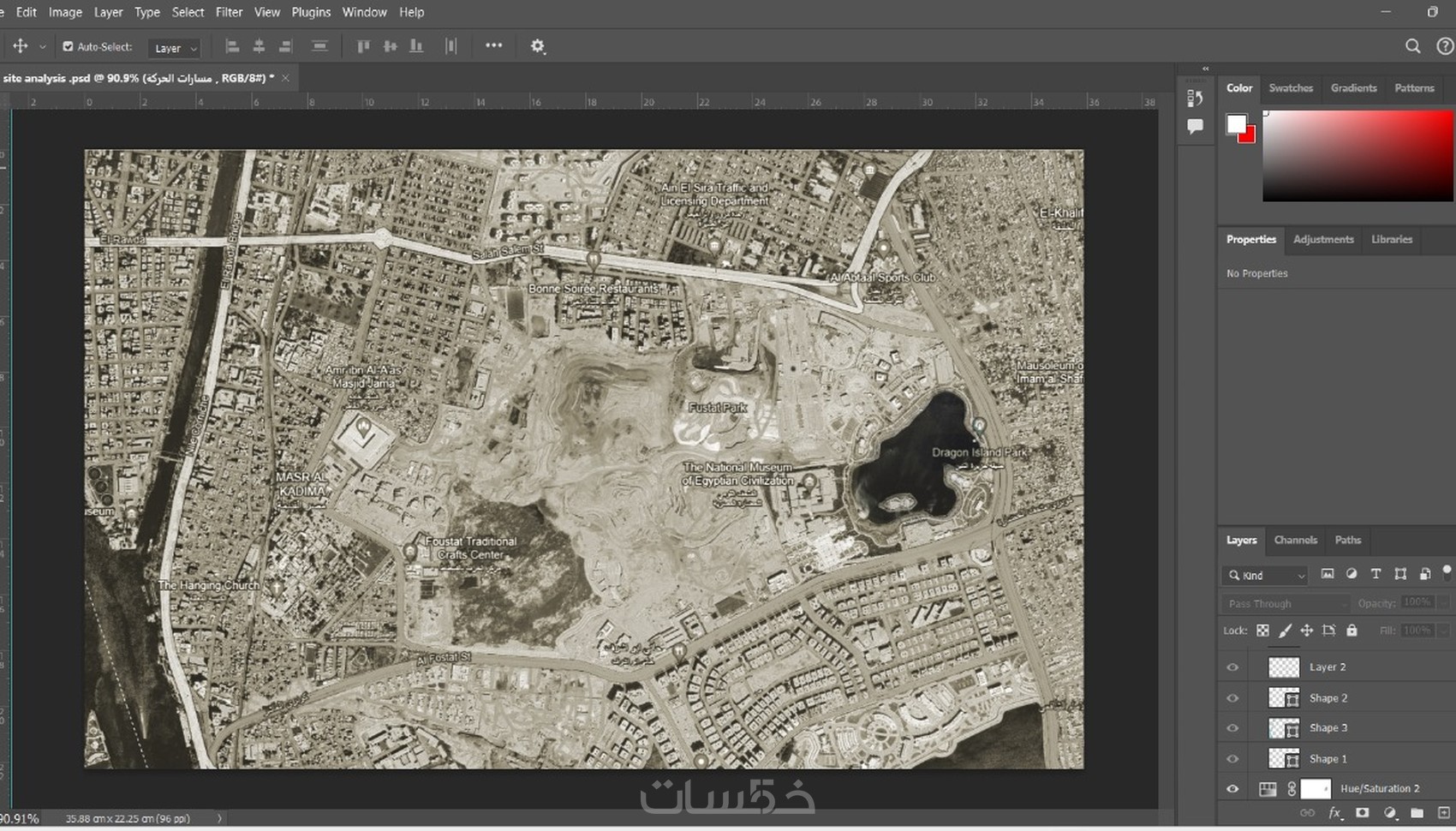Click the fx layer style icon
Viewport: 1456px width, 831px height.
point(1334,812)
